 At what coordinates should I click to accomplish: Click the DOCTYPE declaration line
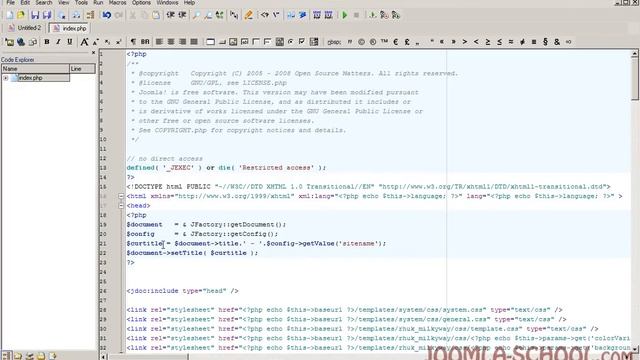368,187
